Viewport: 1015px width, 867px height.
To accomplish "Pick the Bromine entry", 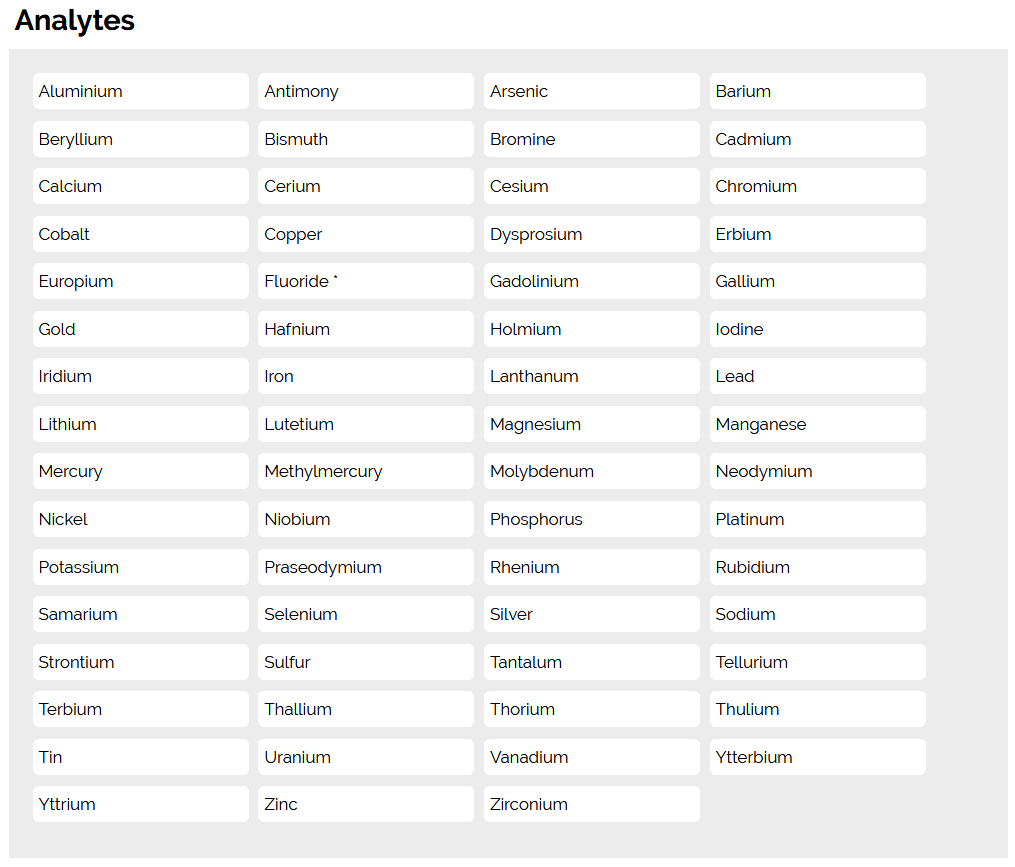I will (x=592, y=139).
